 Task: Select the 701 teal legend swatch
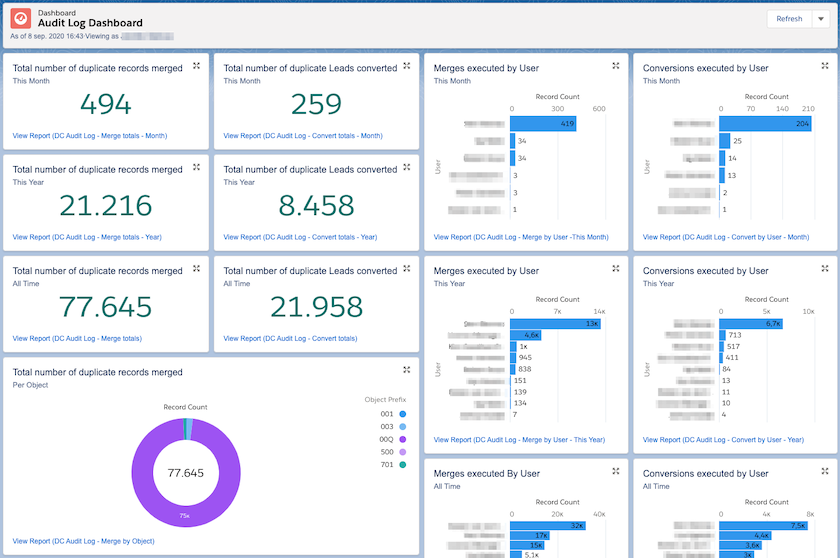(403, 465)
